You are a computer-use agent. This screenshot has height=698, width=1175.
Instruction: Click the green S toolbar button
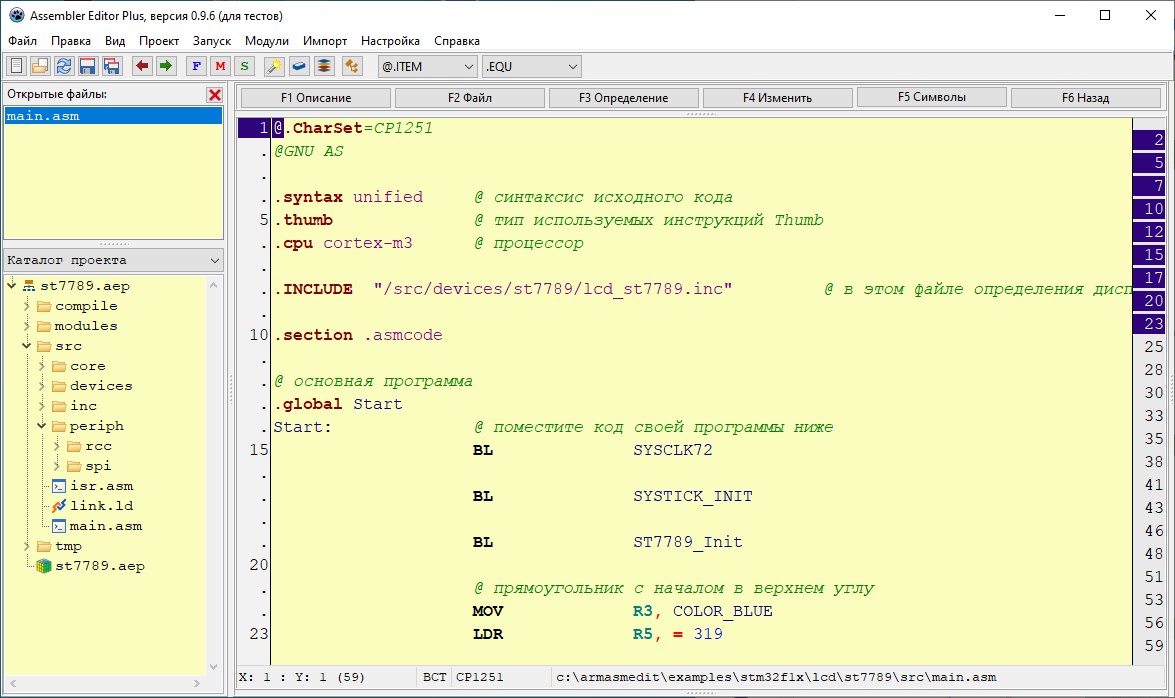click(x=244, y=67)
